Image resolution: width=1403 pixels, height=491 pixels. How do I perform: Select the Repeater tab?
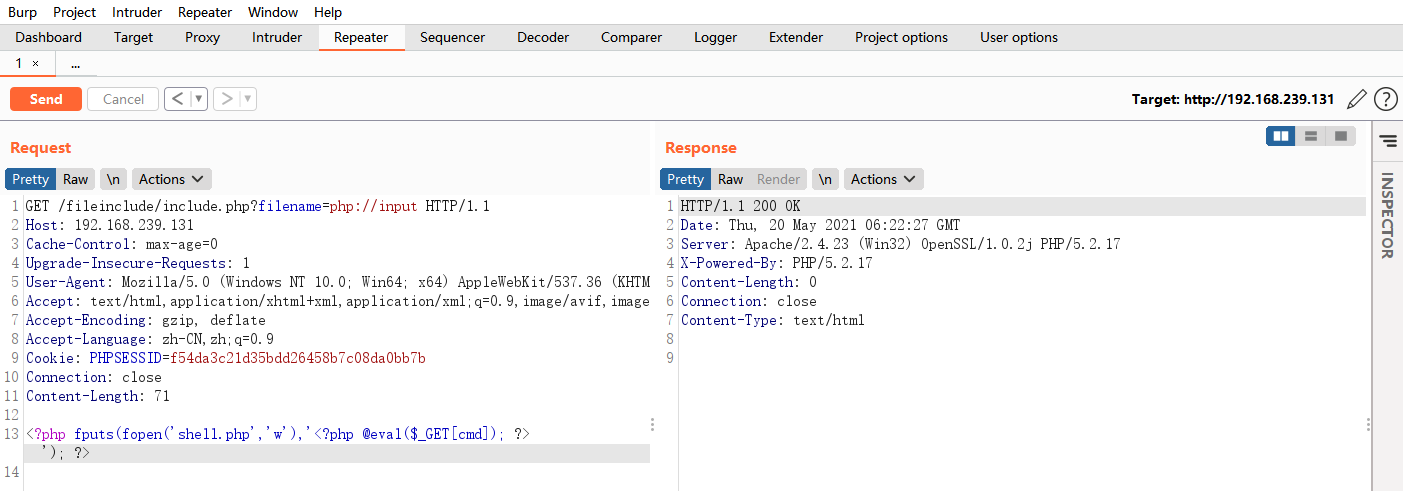(361, 37)
